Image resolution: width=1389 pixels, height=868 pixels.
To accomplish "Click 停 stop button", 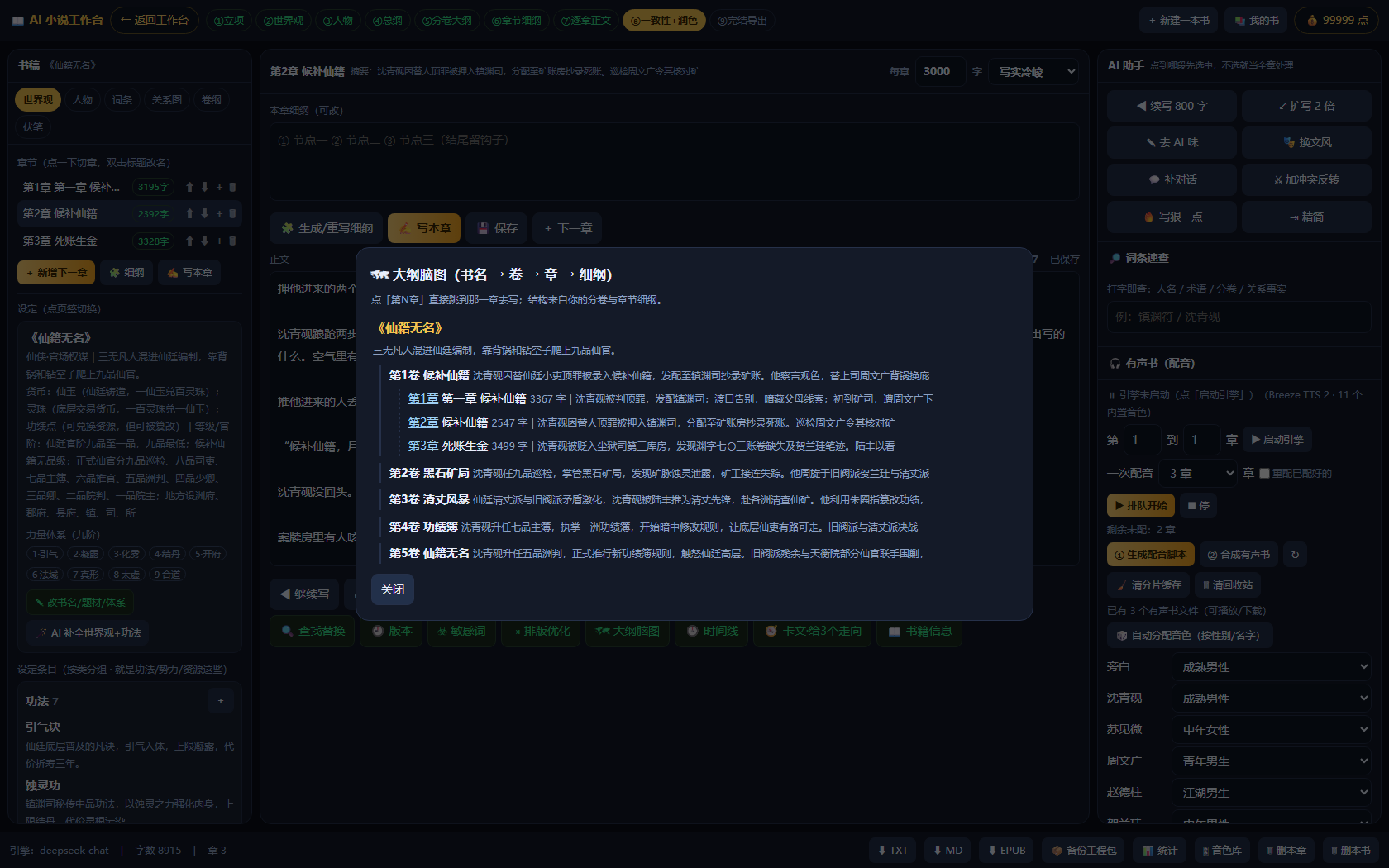I will 1199,505.
